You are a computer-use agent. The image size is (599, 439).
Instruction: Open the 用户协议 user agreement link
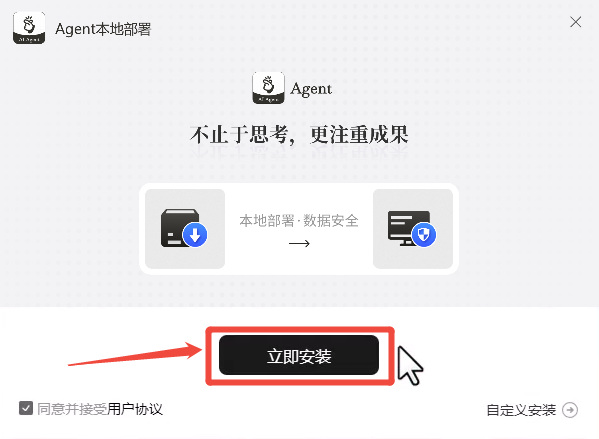(135, 409)
